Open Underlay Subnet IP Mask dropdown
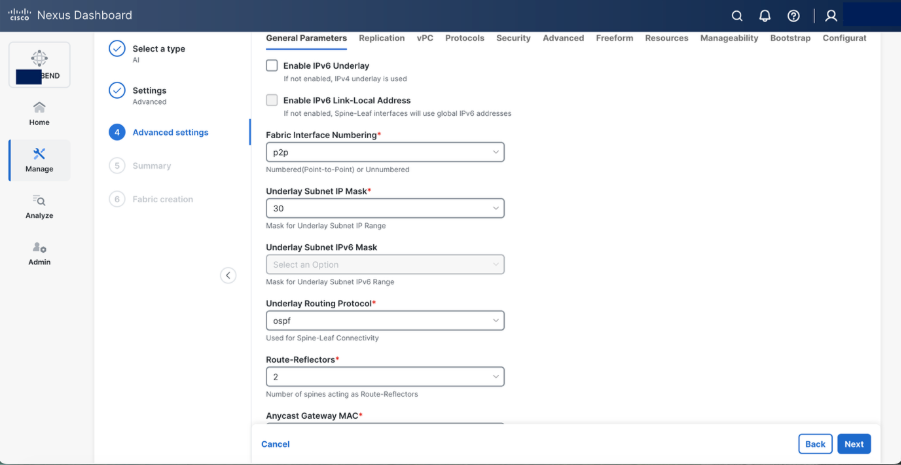The width and height of the screenshot is (901, 465). point(385,208)
